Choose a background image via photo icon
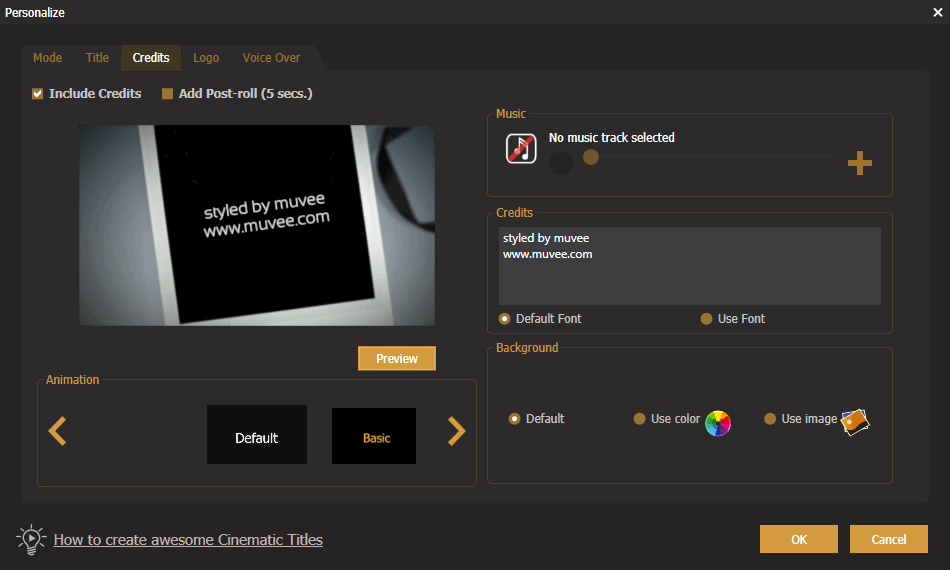The width and height of the screenshot is (950, 570). pyautogui.click(x=855, y=422)
